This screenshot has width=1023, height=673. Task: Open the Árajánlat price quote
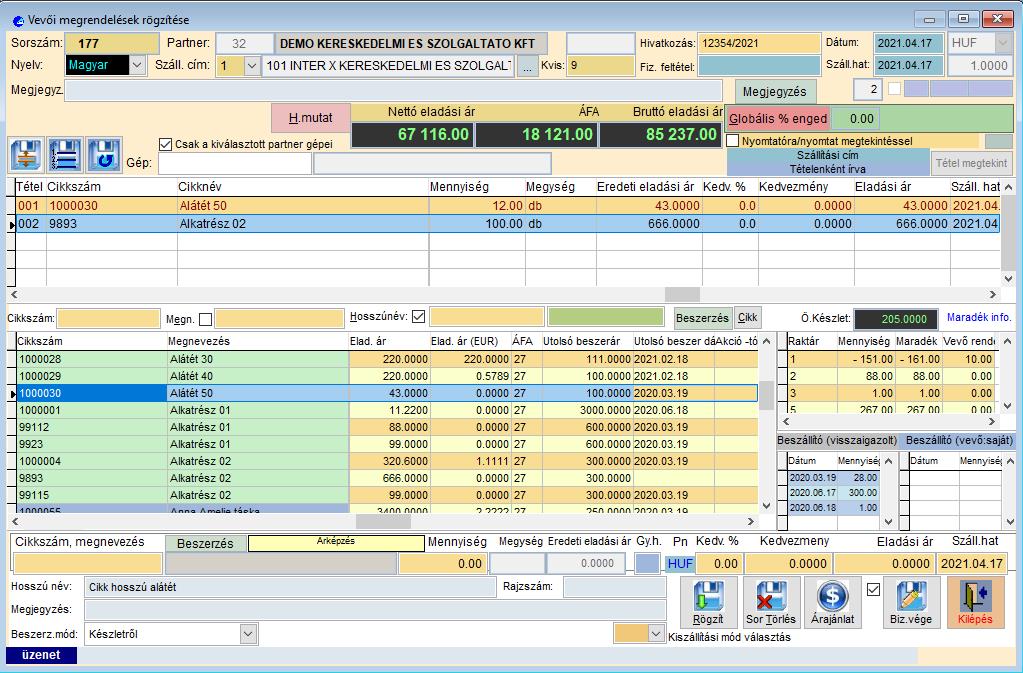(x=832, y=603)
